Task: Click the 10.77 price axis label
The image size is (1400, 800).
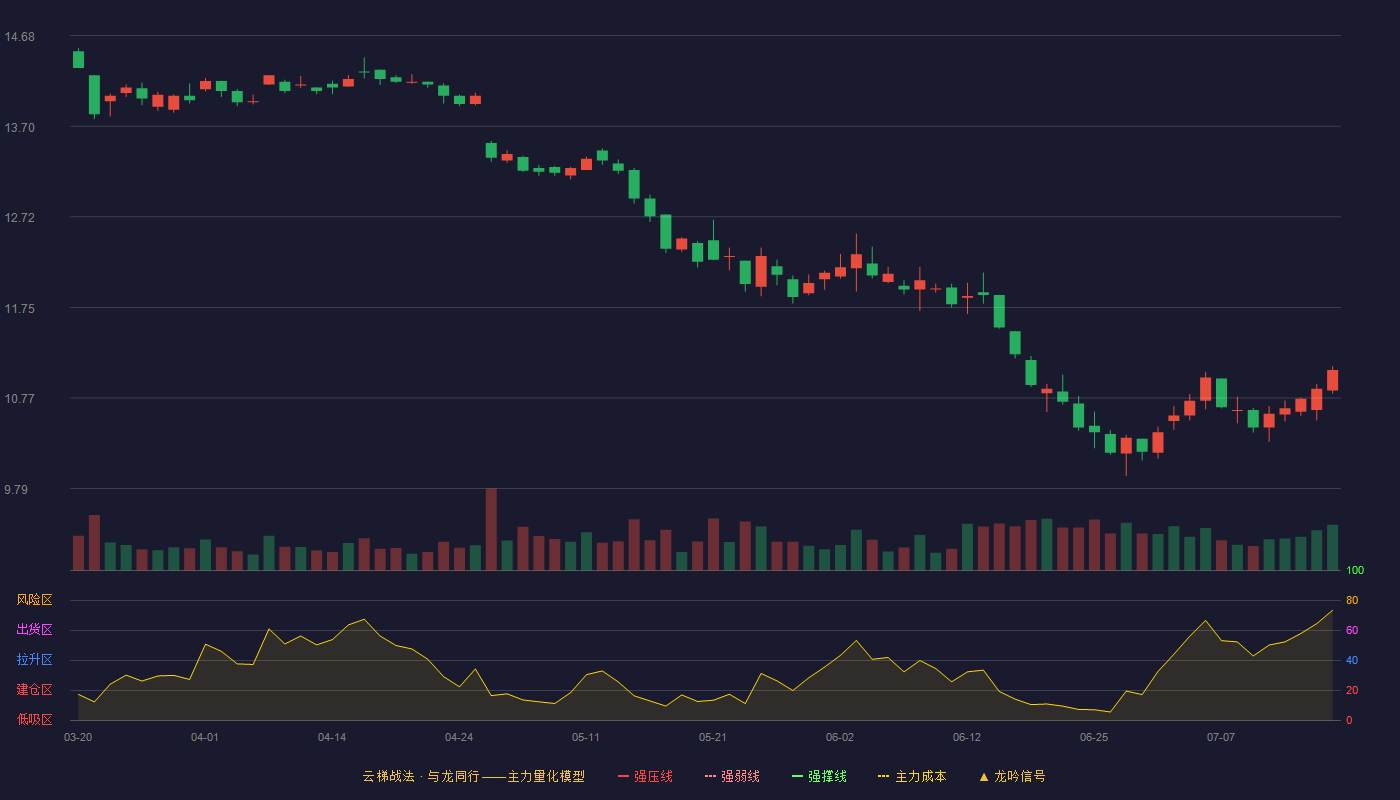Action: pos(19,399)
